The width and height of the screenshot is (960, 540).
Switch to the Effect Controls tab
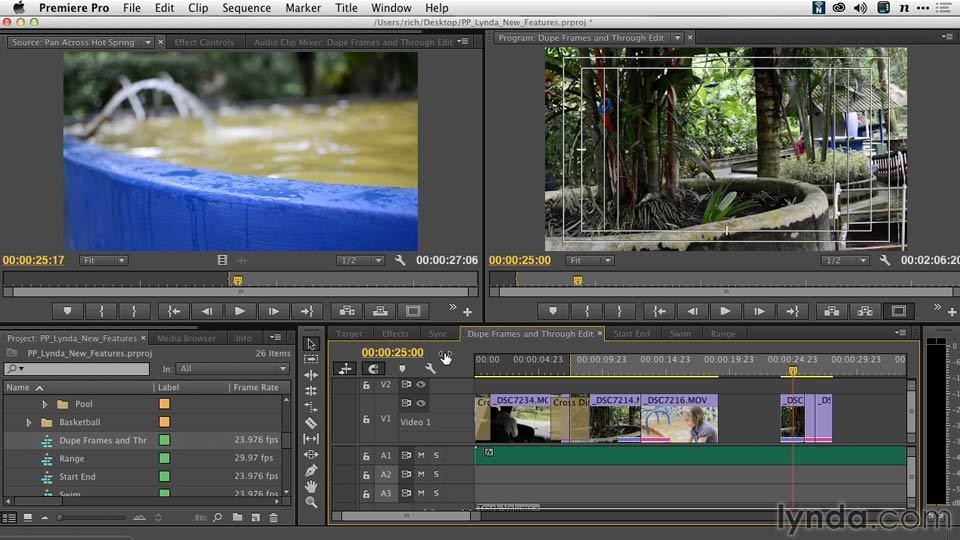[204, 42]
